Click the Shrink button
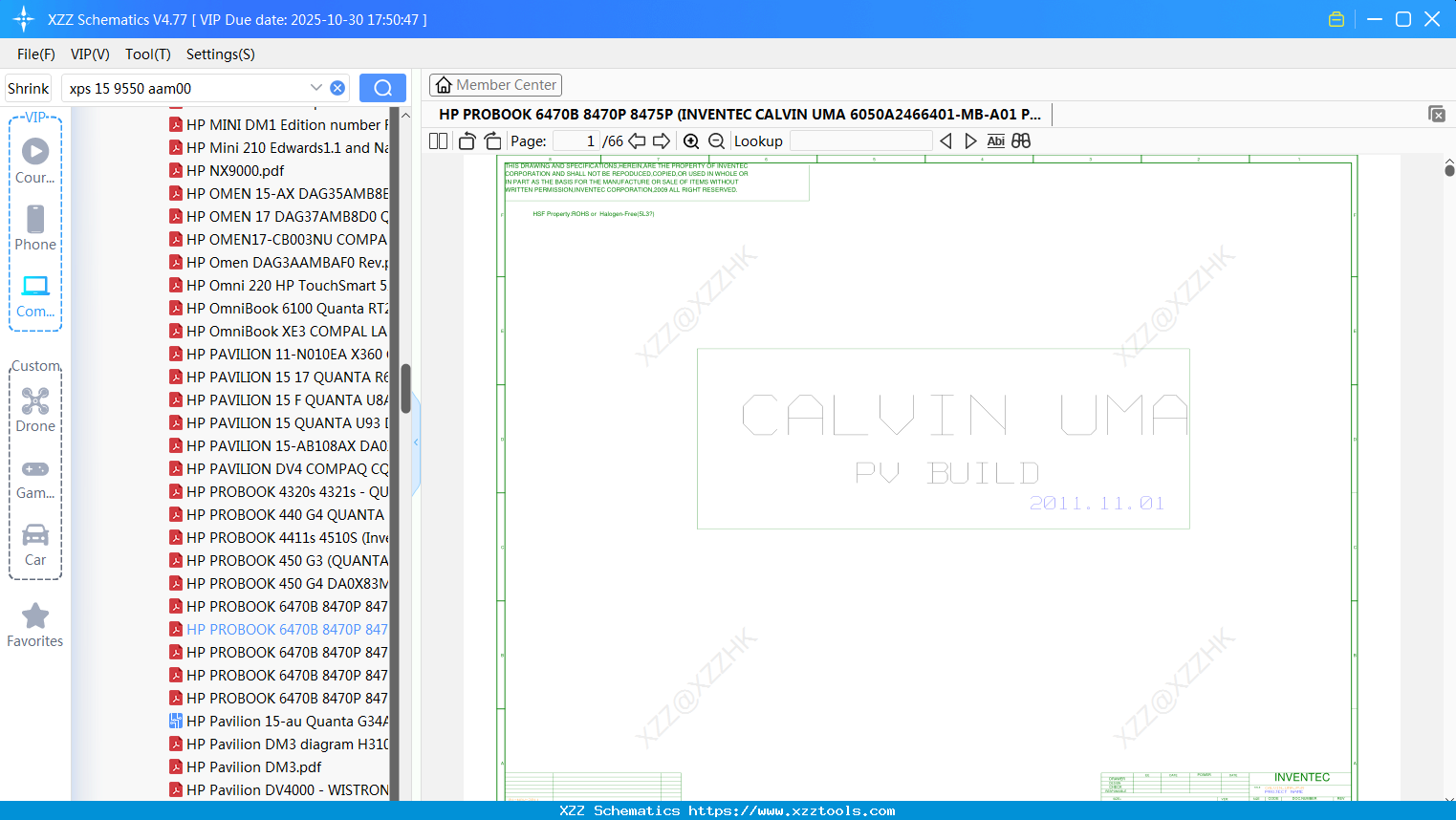1456x820 pixels. [28, 88]
